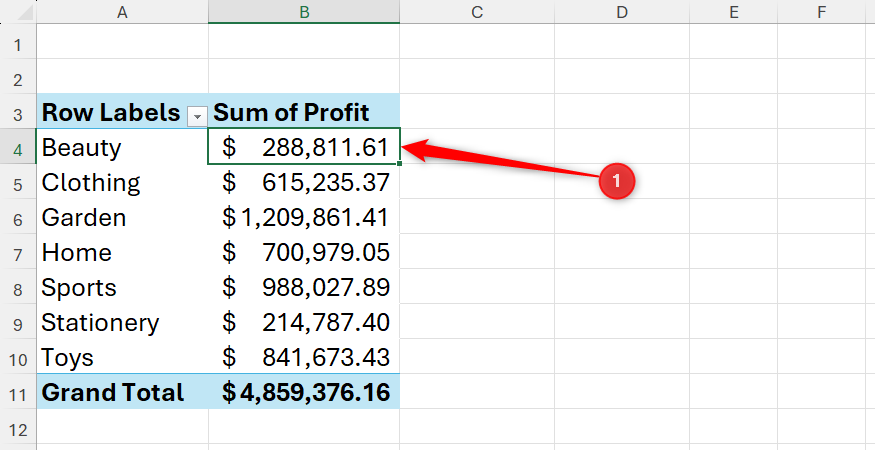Select the Stationery cell
The width and height of the screenshot is (875, 450).
(122, 322)
